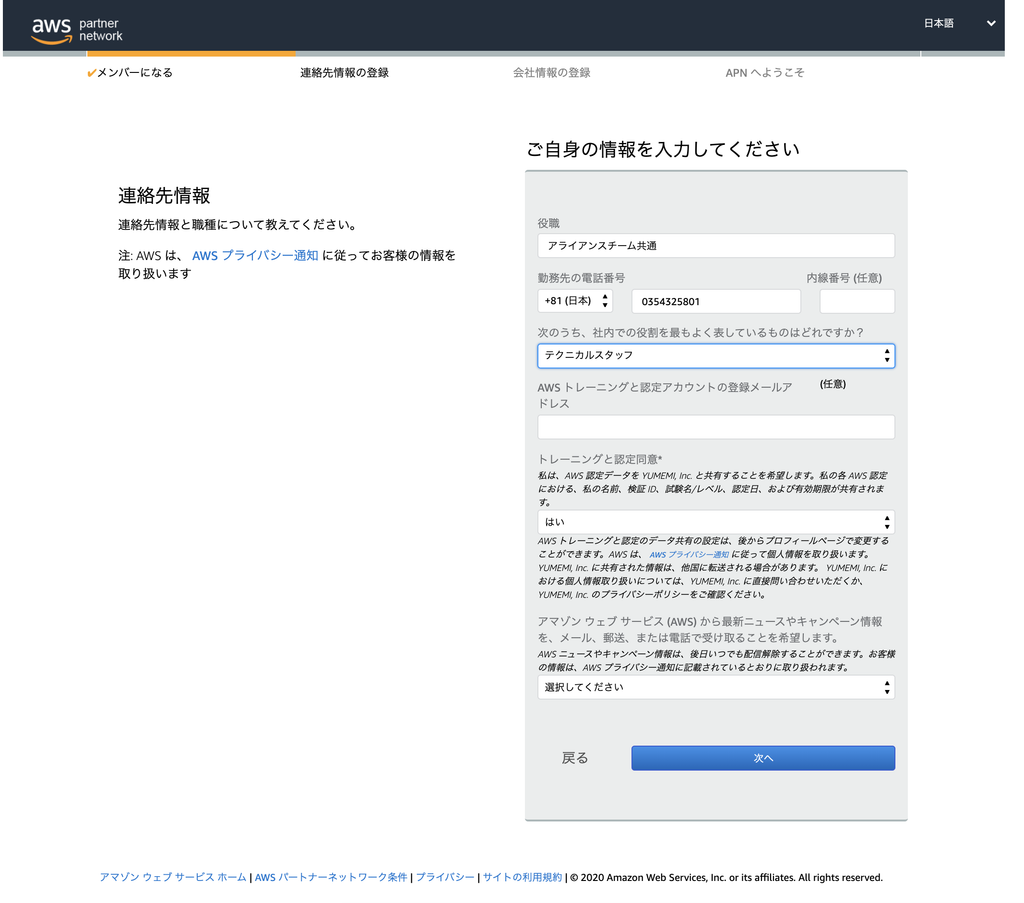
Task: Open the サイトの利用規約 footer link
Action: pos(522,878)
